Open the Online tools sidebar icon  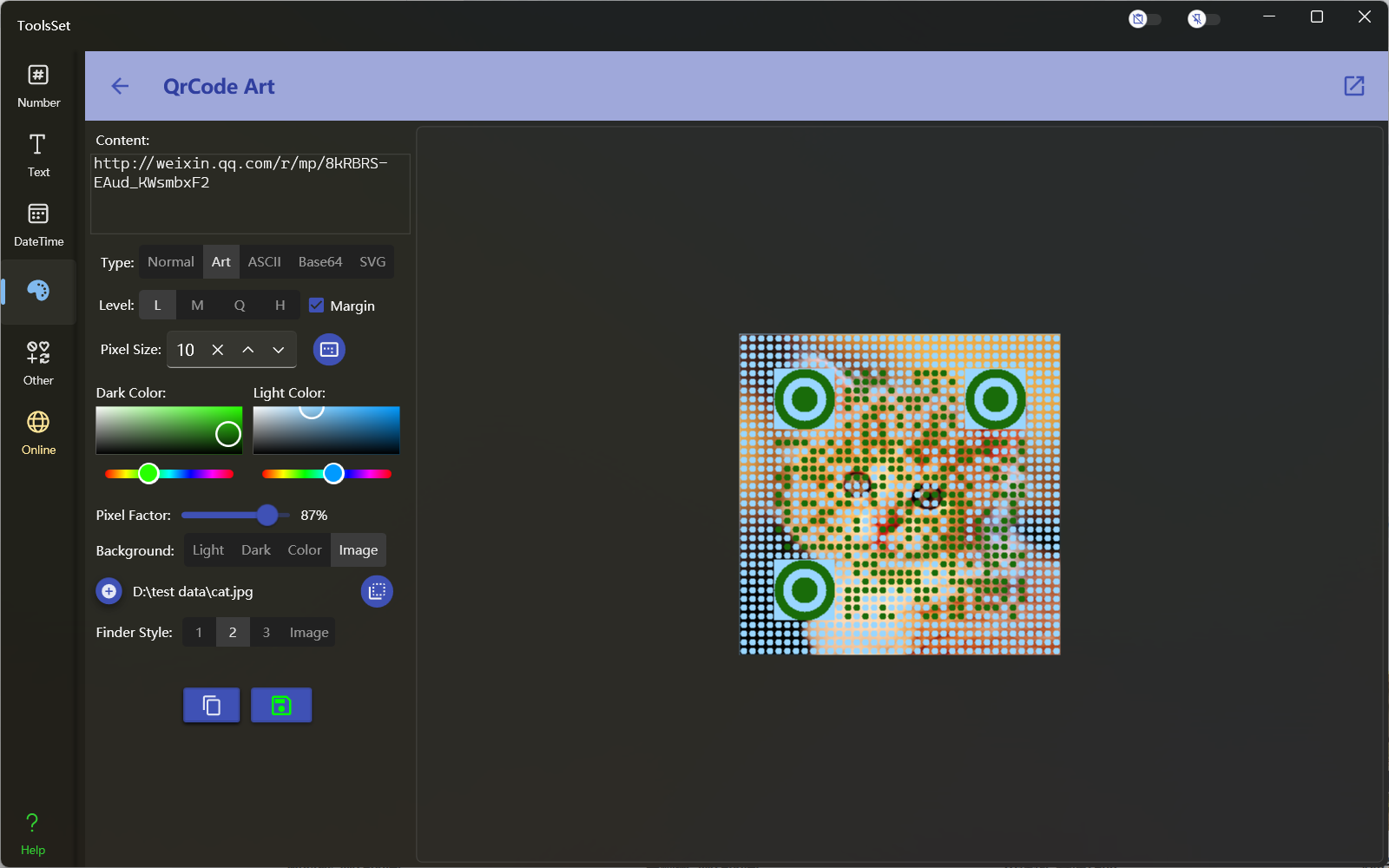pos(38,433)
